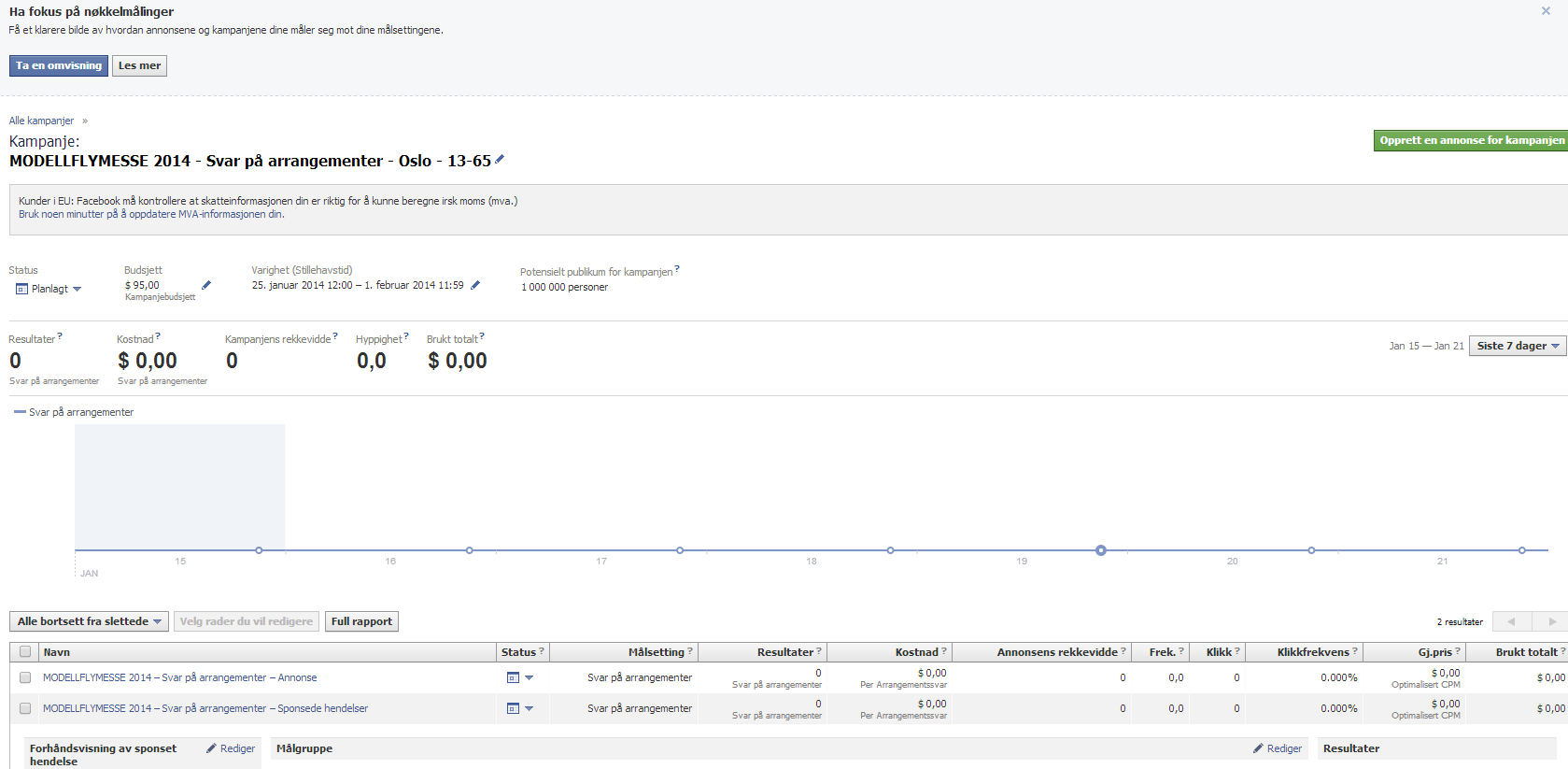
Task: Click status icon in Annonse row
Action: pos(513,677)
